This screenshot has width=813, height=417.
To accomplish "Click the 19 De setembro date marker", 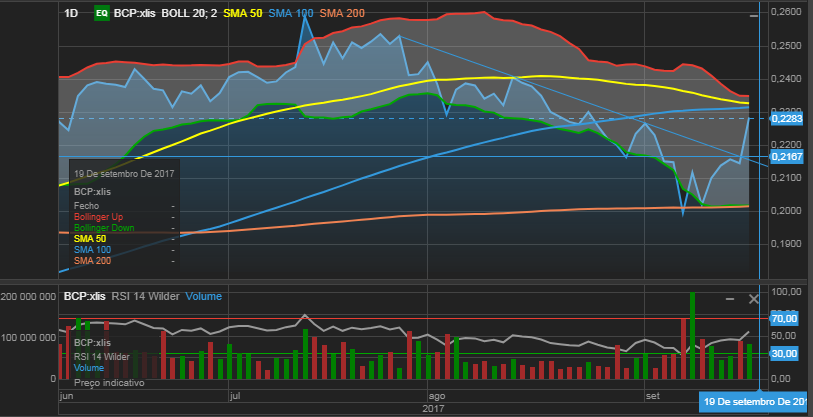I will pyautogui.click(x=755, y=402).
